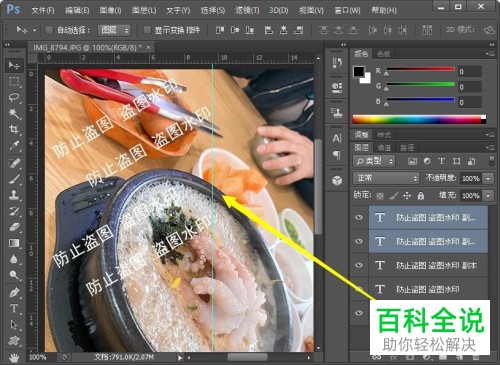Select the Eraser tool
The image size is (500, 365).
point(14,227)
